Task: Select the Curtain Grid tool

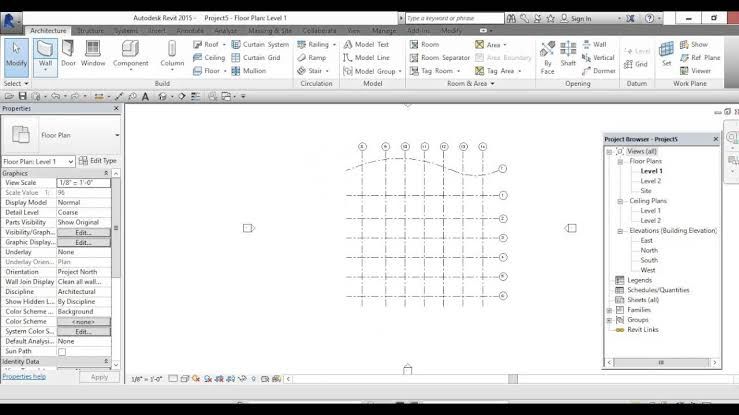Action: pyautogui.click(x=256, y=57)
